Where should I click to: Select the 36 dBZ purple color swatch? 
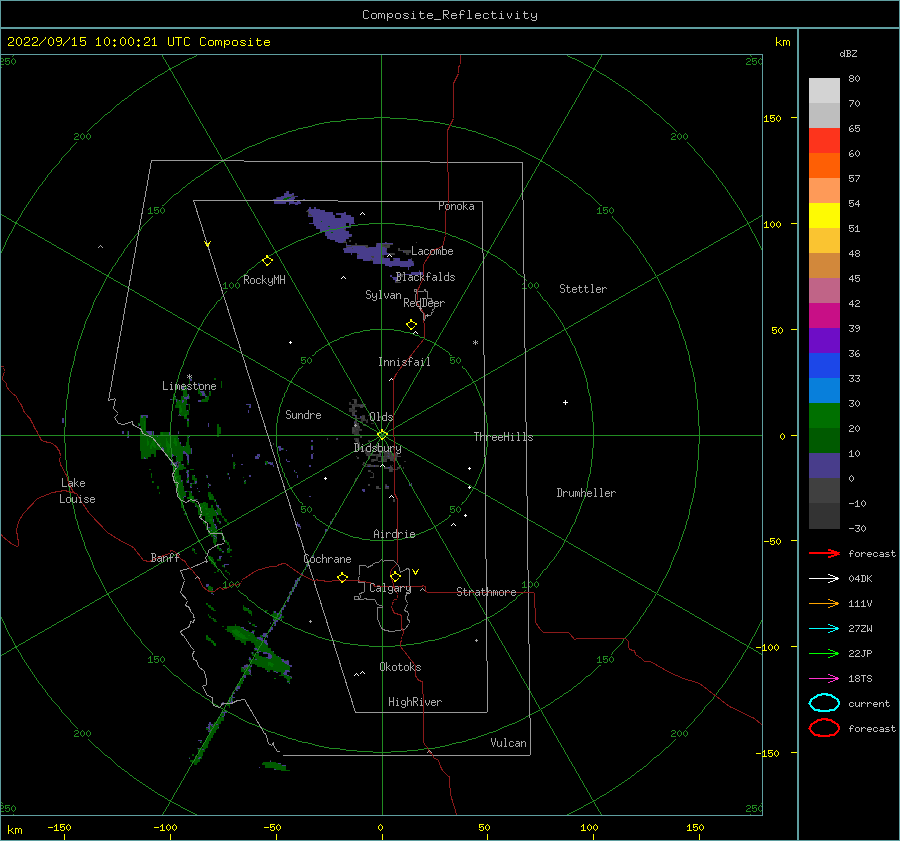point(824,340)
